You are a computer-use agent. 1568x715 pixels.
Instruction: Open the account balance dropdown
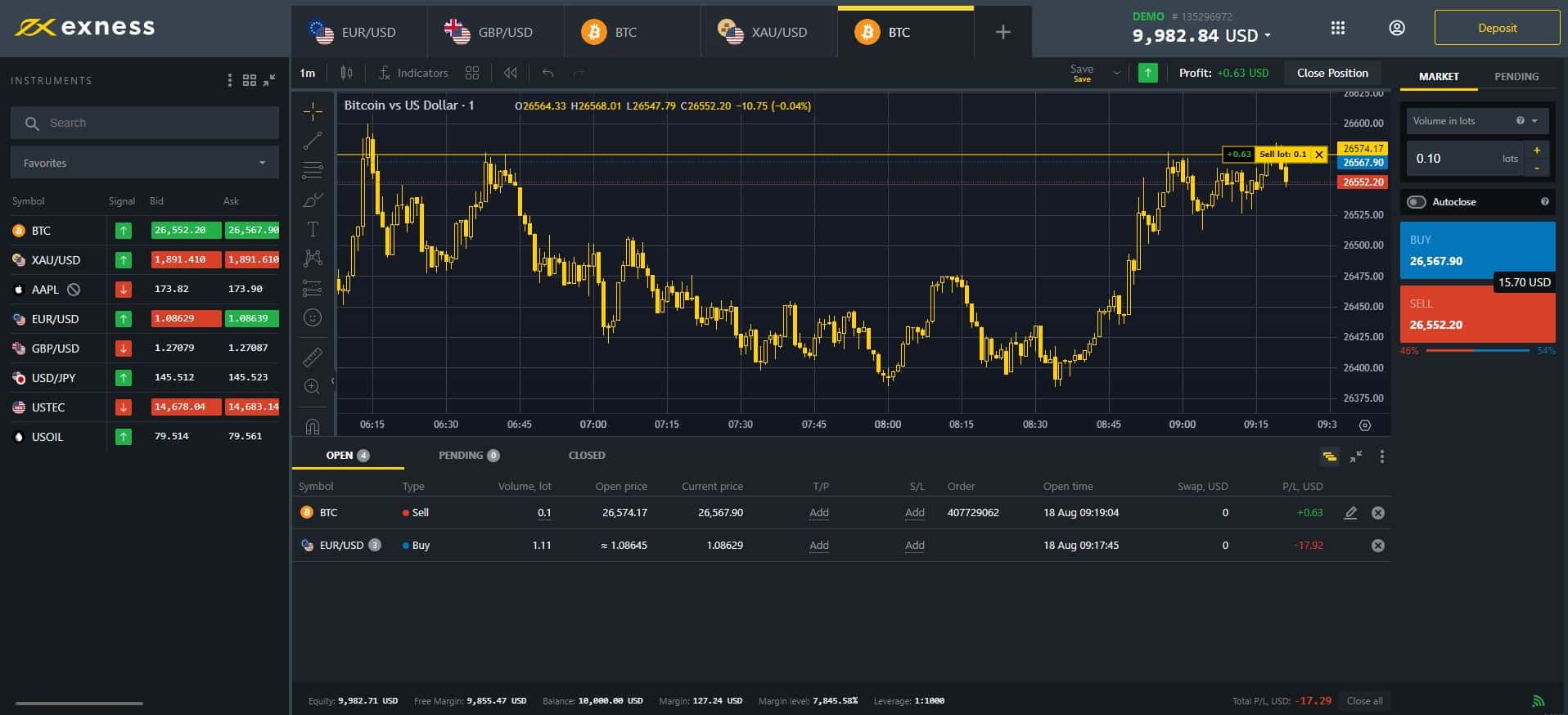pos(1201,36)
